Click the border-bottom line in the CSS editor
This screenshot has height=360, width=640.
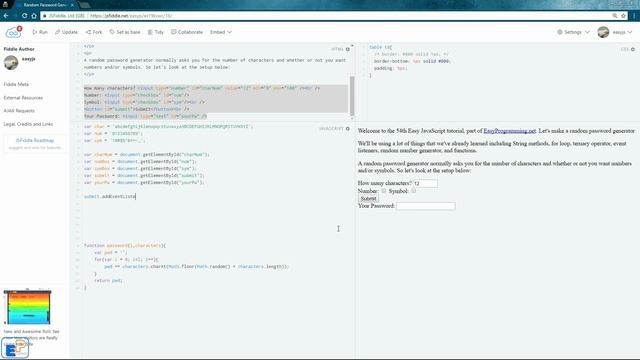pyautogui.click(x=412, y=61)
